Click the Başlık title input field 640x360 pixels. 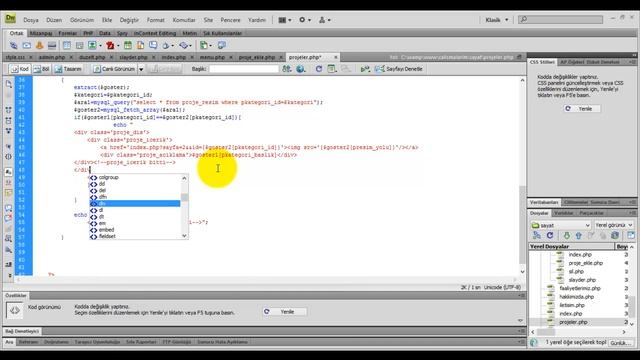pyautogui.click(x=244, y=69)
